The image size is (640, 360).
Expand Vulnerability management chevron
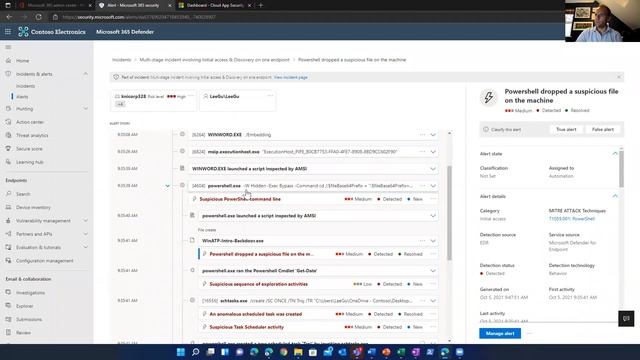click(86, 220)
